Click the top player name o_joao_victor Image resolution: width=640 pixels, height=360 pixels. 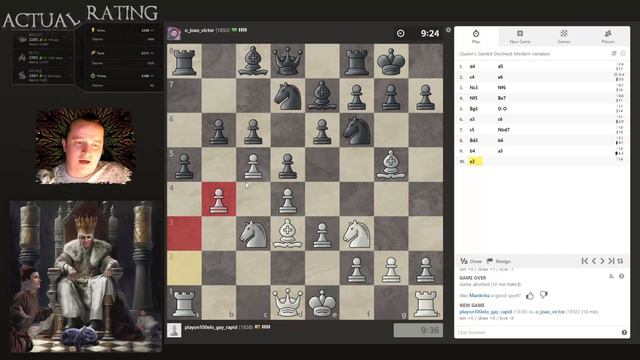(x=199, y=30)
